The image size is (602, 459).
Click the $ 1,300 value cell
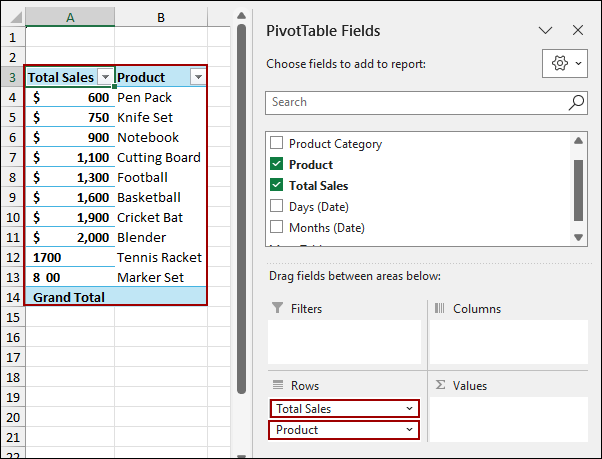click(x=70, y=177)
